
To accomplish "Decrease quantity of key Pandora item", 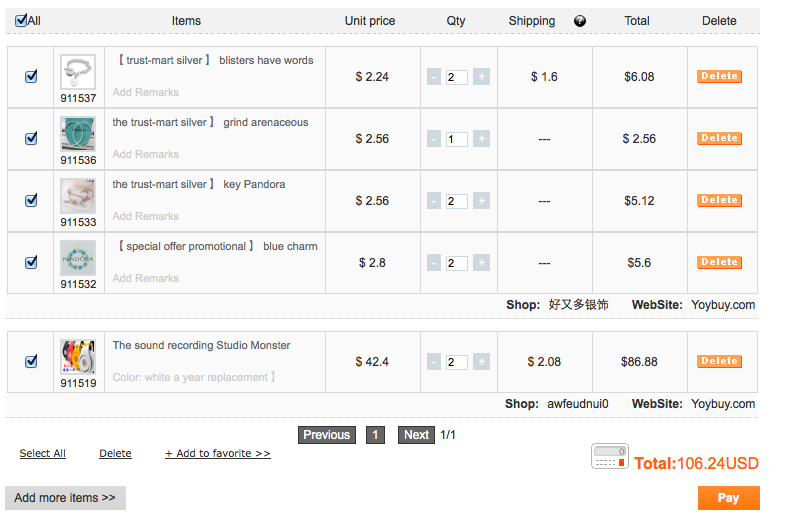I will 433,201.
